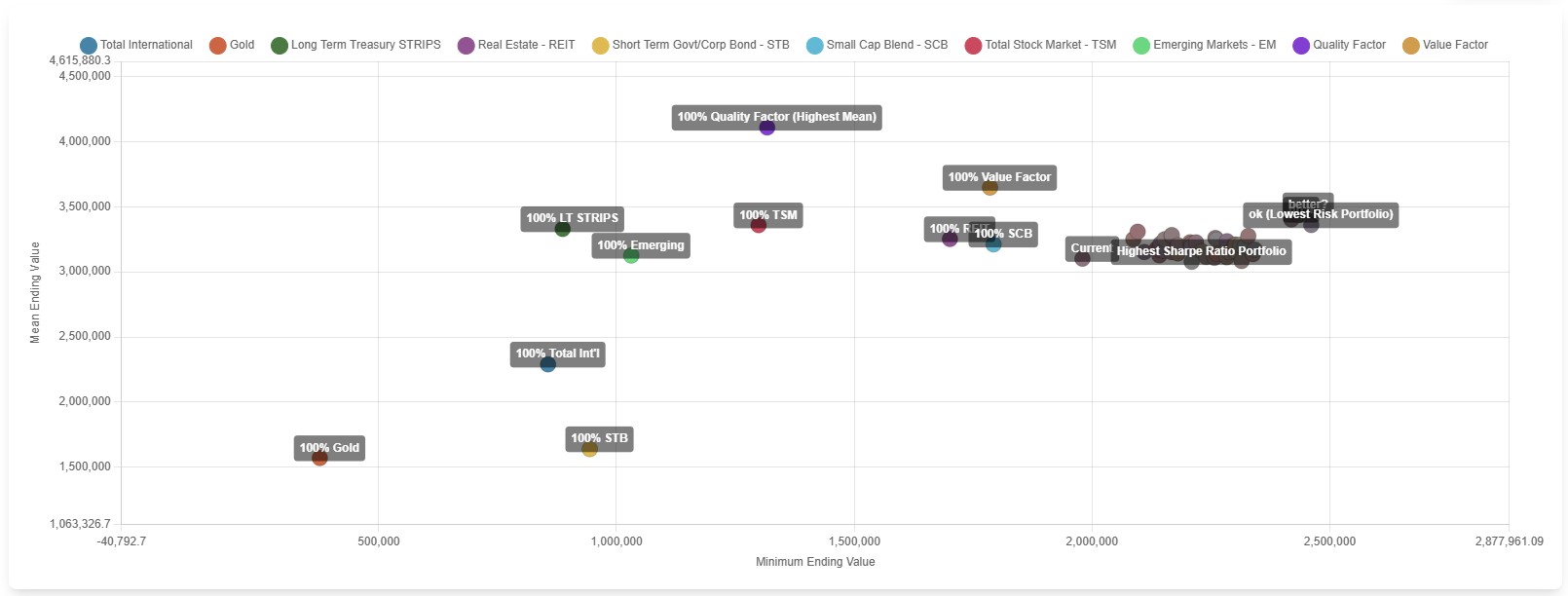Click the 100% Total Int'l point

click(x=548, y=364)
